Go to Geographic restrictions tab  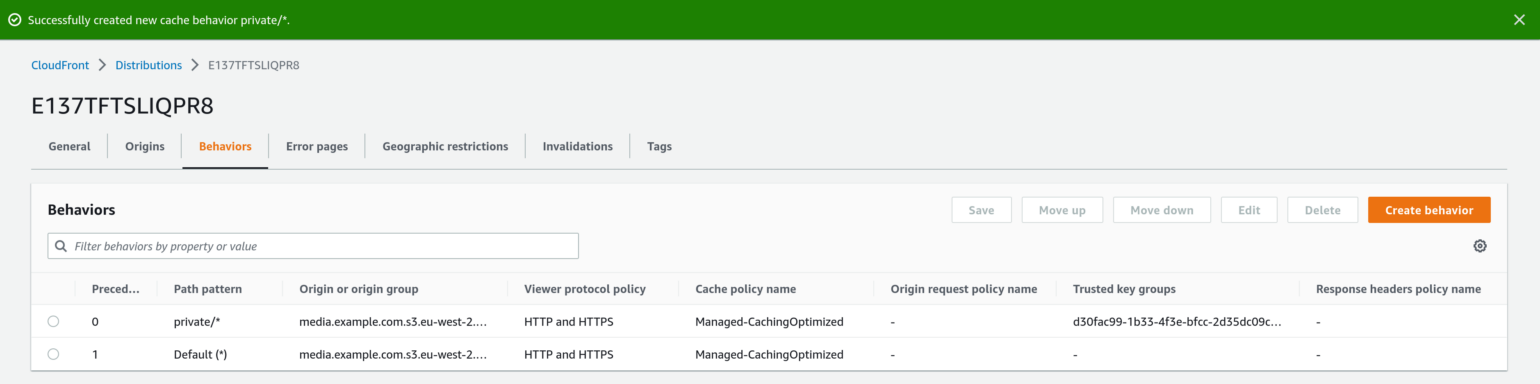pos(445,146)
